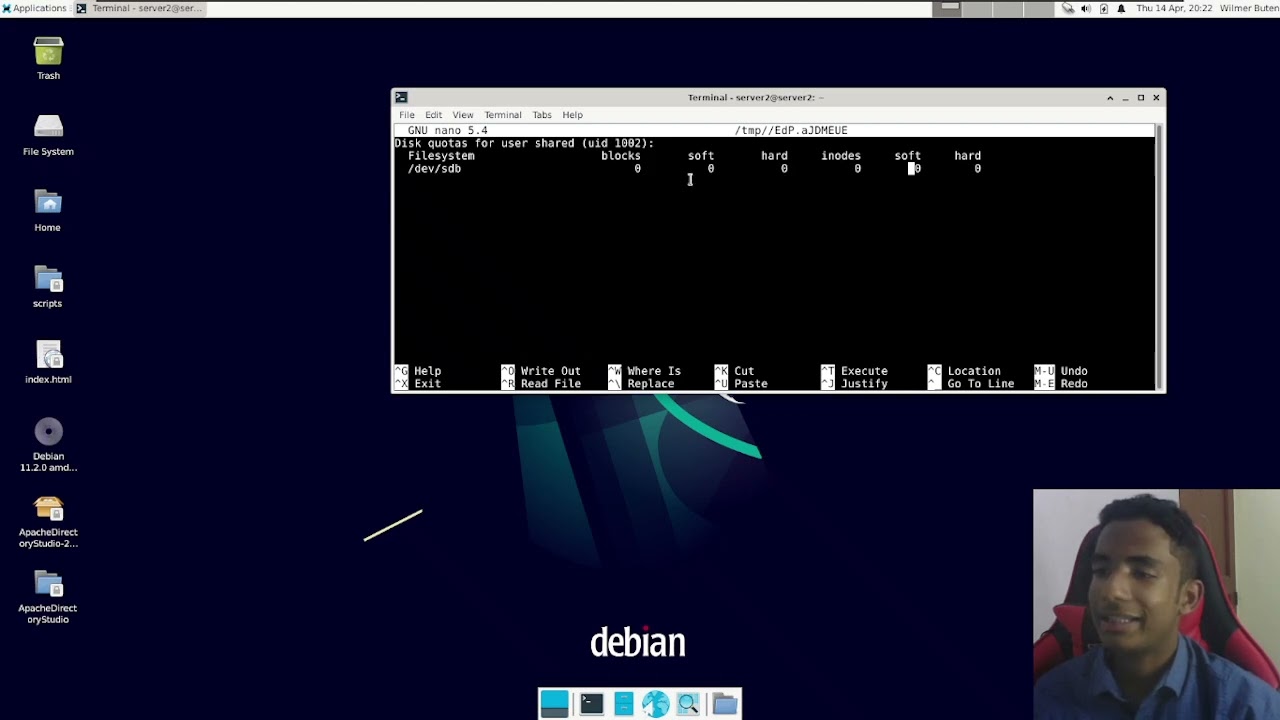Viewport: 1280px width, 720px height.
Task: Open the Help menu in Terminal
Action: click(572, 115)
